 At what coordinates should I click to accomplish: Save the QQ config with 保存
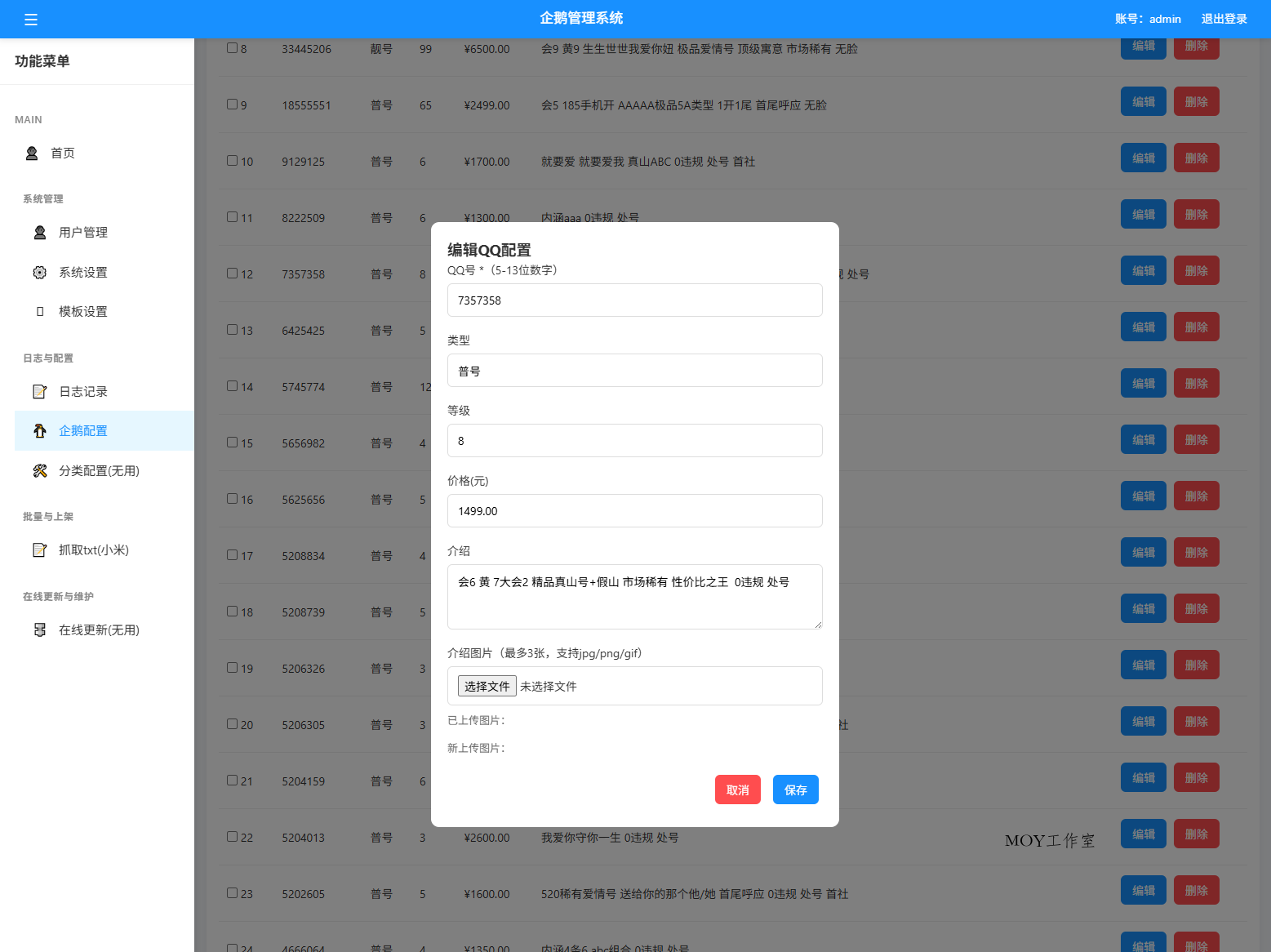(795, 790)
